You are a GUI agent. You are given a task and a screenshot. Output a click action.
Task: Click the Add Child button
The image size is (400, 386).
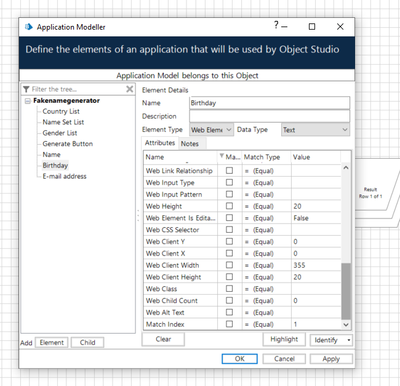pos(87,342)
